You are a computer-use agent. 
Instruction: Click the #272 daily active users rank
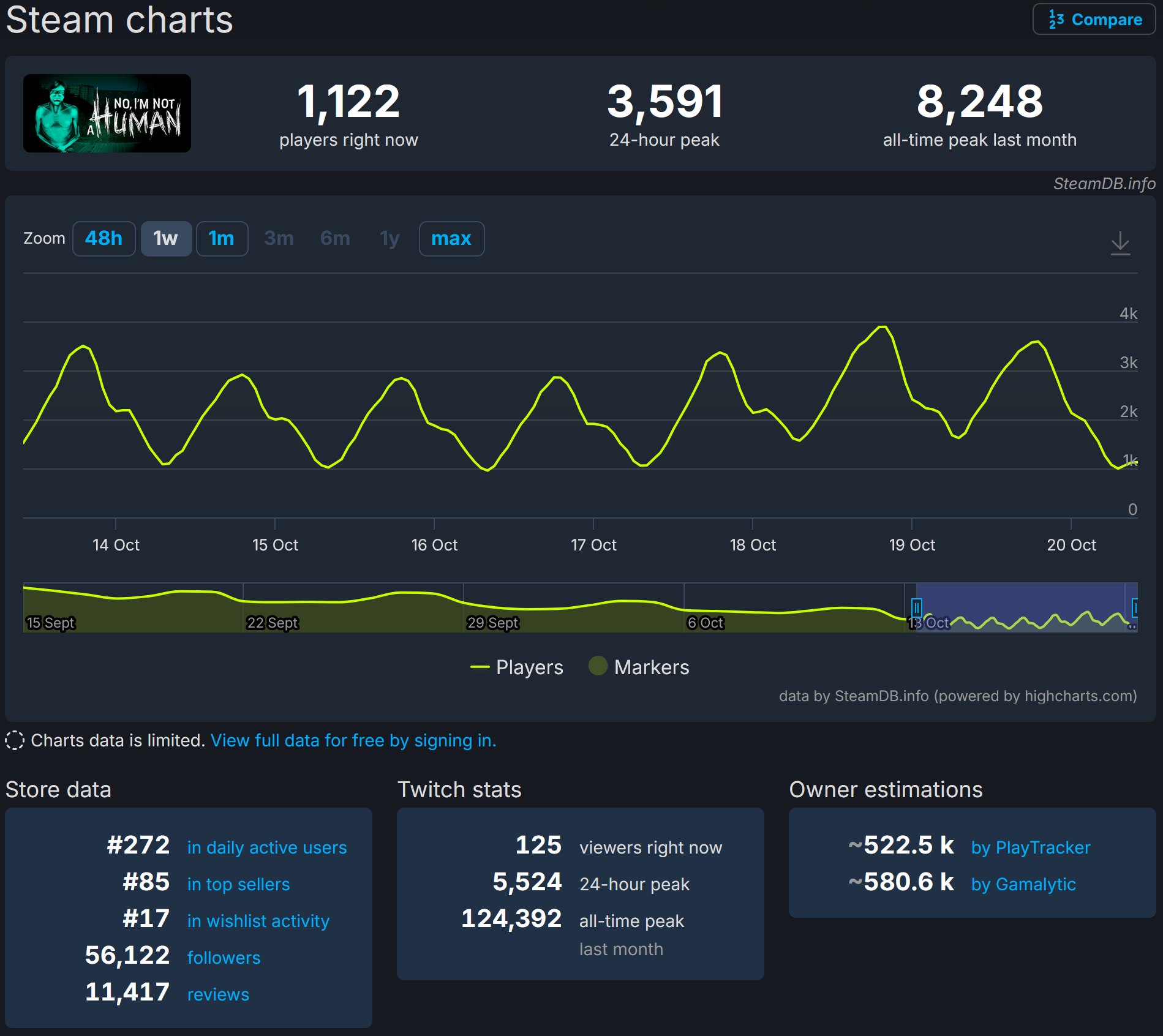click(x=138, y=845)
